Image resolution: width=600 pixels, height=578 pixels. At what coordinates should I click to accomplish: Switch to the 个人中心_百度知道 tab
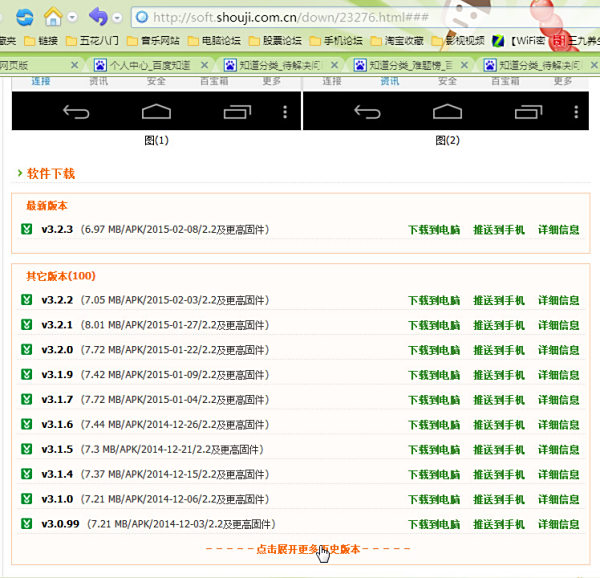point(150,65)
